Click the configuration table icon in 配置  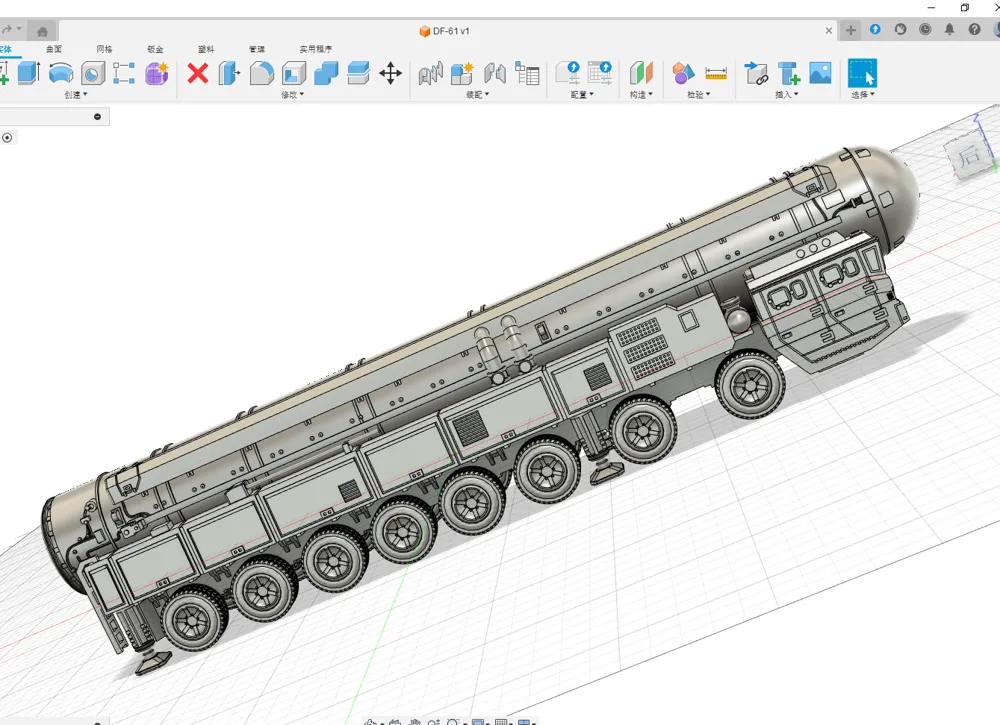pyautogui.click(x=599, y=73)
